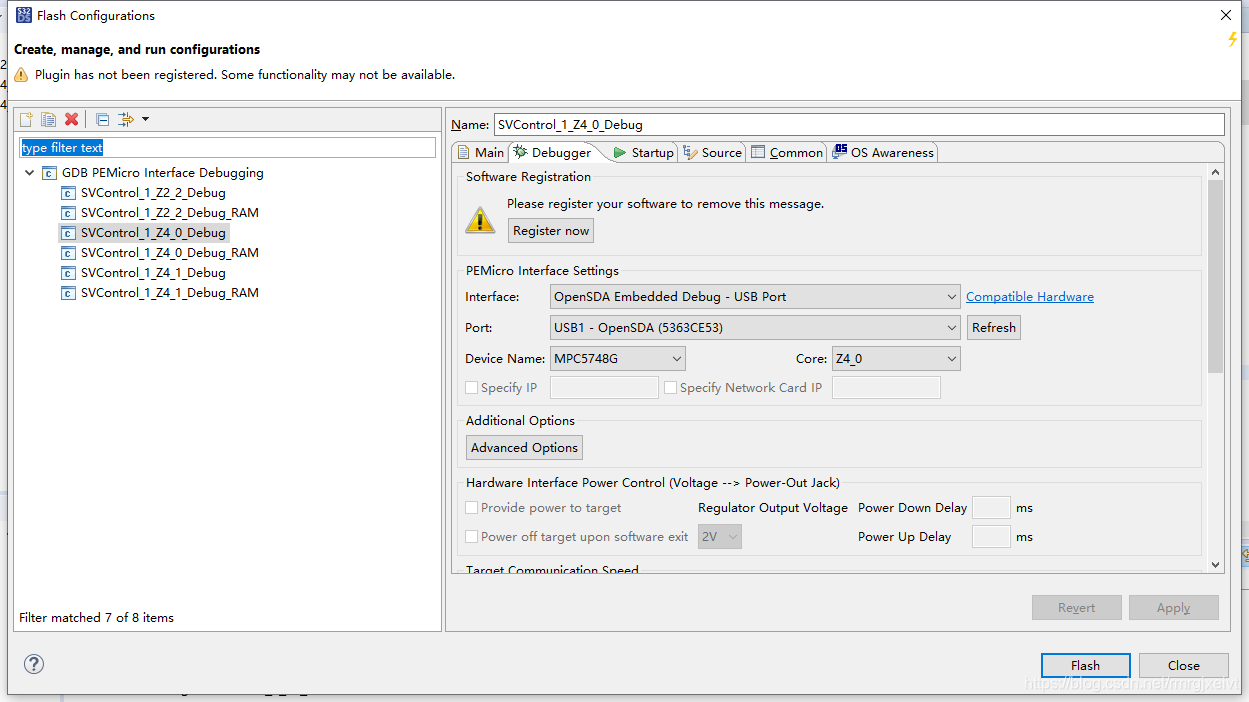Switch to the Main tab
The image size is (1249, 702).
(480, 152)
